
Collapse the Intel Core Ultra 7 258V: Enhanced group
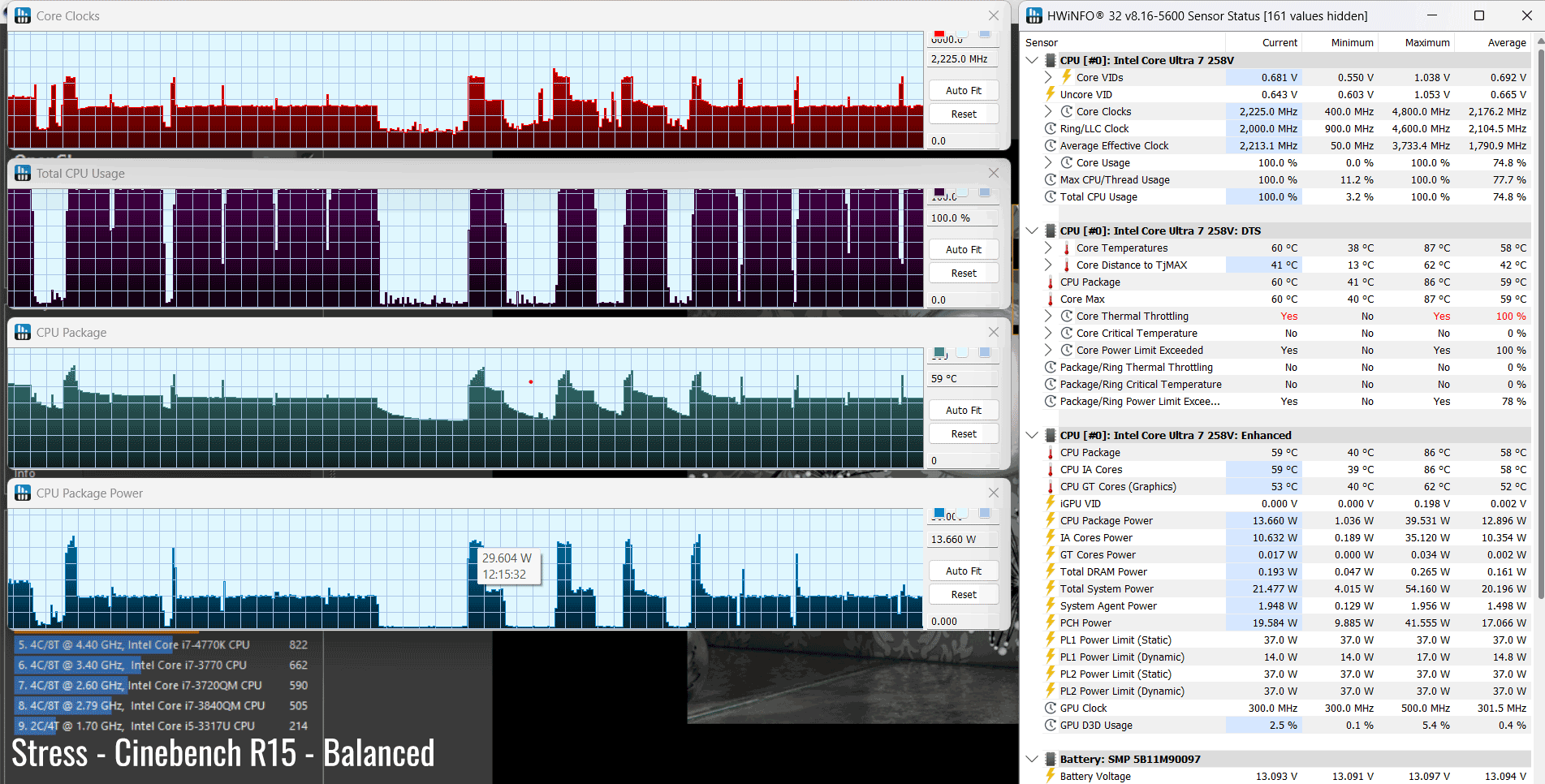pos(1032,435)
